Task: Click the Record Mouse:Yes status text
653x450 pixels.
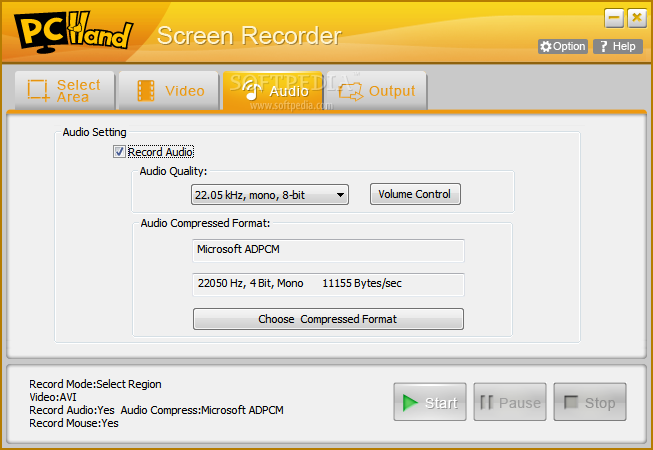Action: pos(74,423)
